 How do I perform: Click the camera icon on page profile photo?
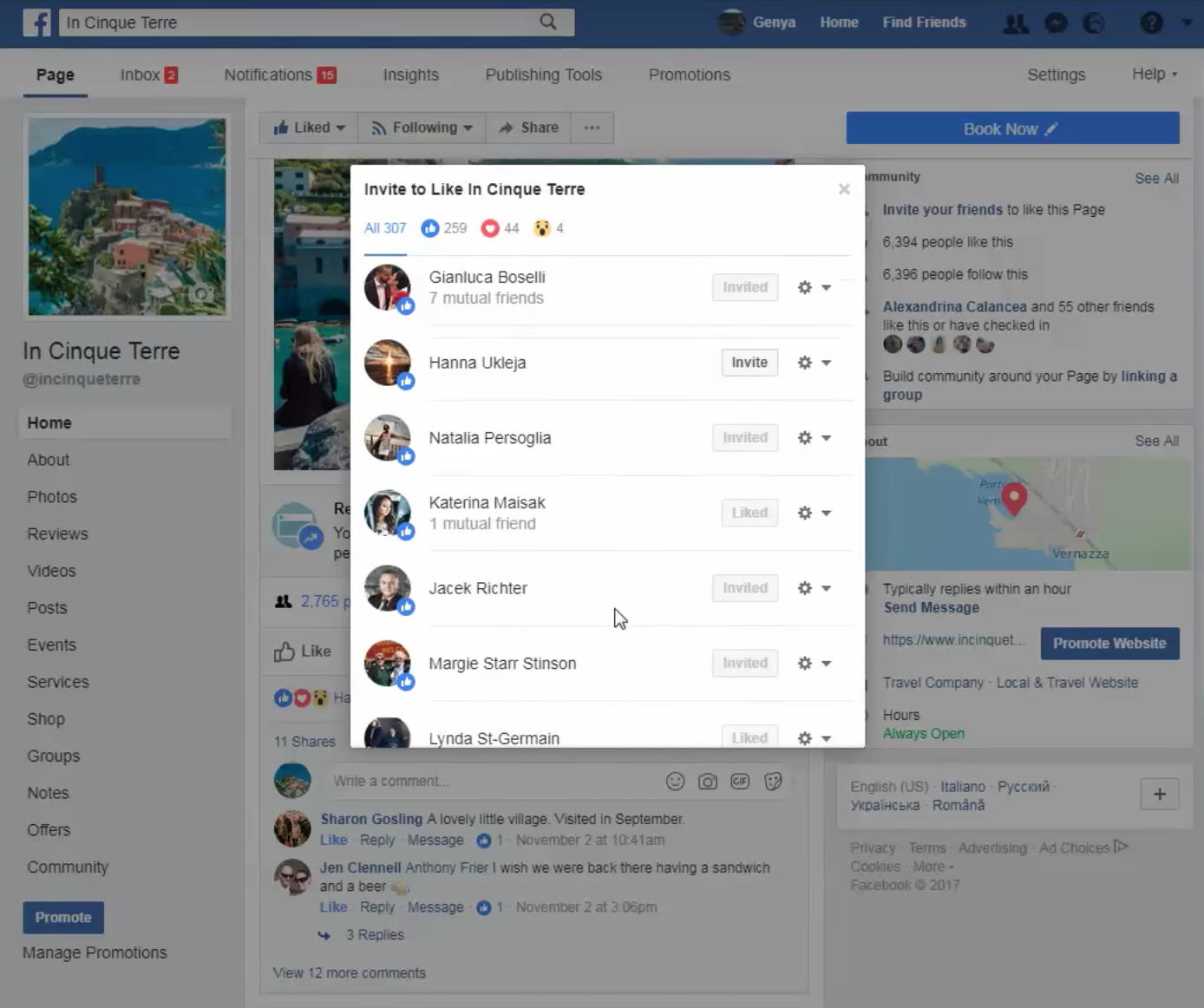tap(201, 294)
